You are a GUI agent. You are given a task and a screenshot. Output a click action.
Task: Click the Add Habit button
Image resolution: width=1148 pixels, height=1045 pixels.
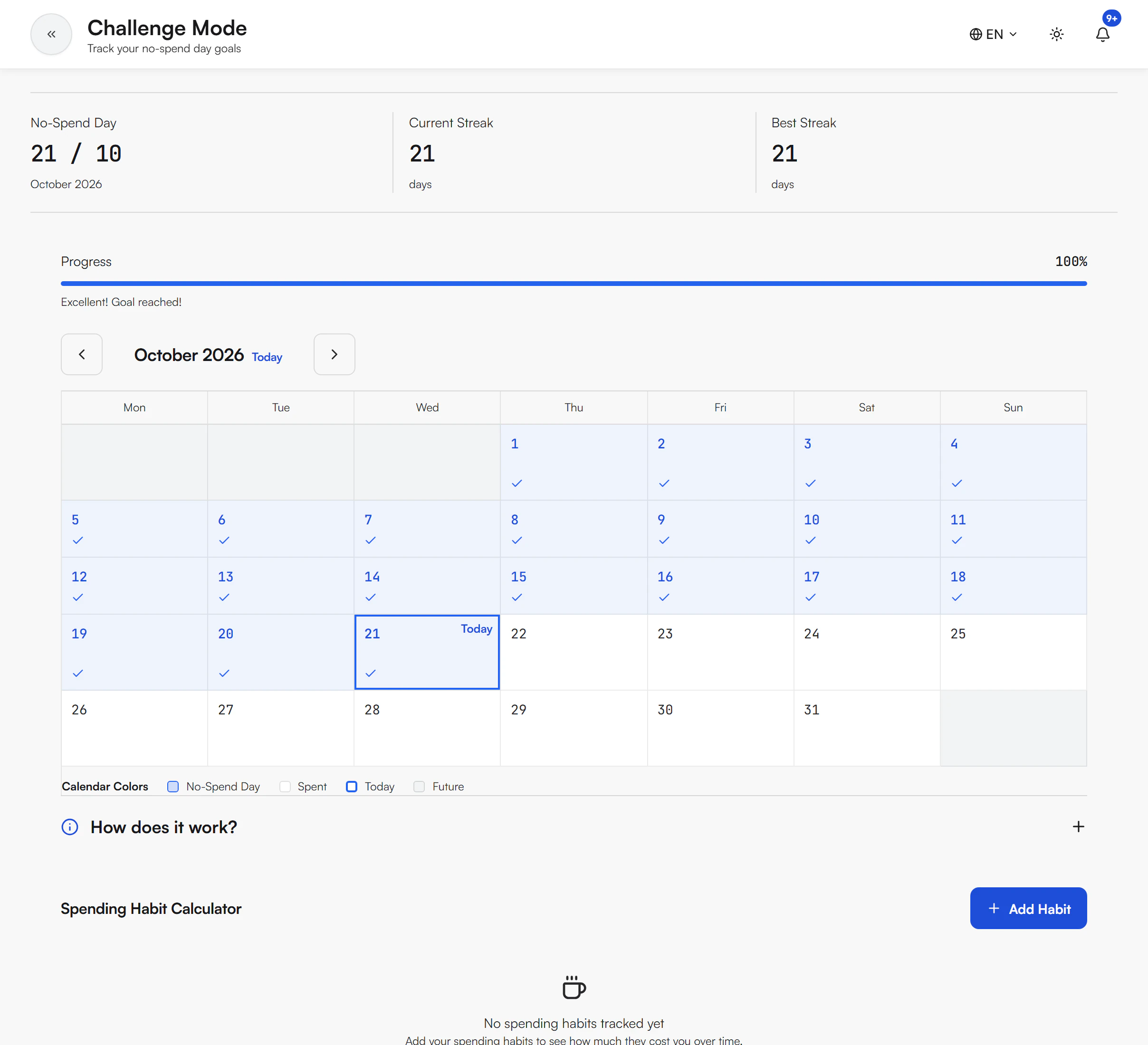[1028, 908]
